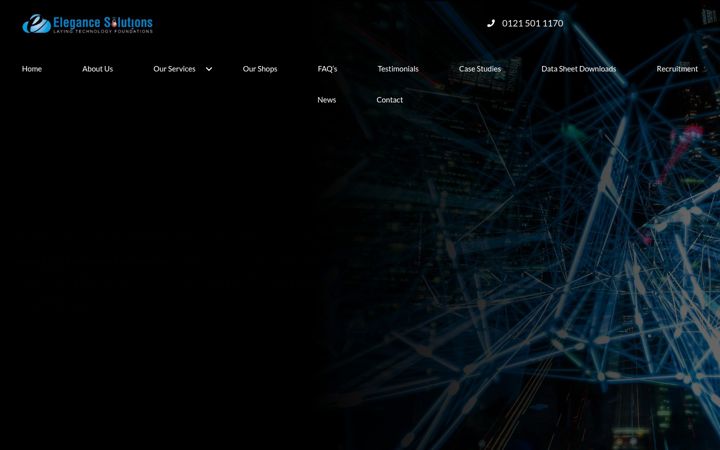The image size is (720, 450).
Task: Navigate to Our Shops
Action: 260,69
